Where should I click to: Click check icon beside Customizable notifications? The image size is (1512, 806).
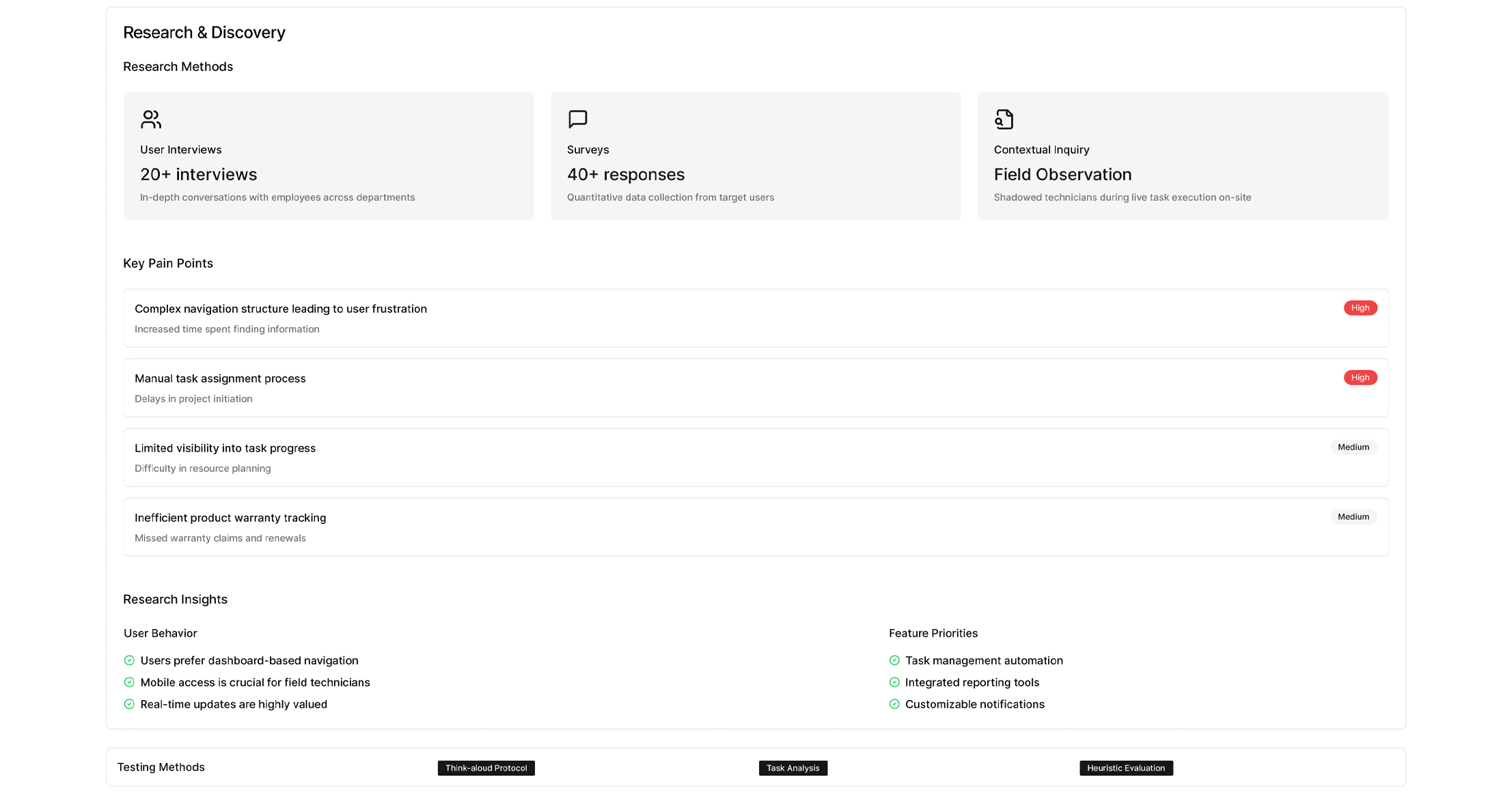894,704
